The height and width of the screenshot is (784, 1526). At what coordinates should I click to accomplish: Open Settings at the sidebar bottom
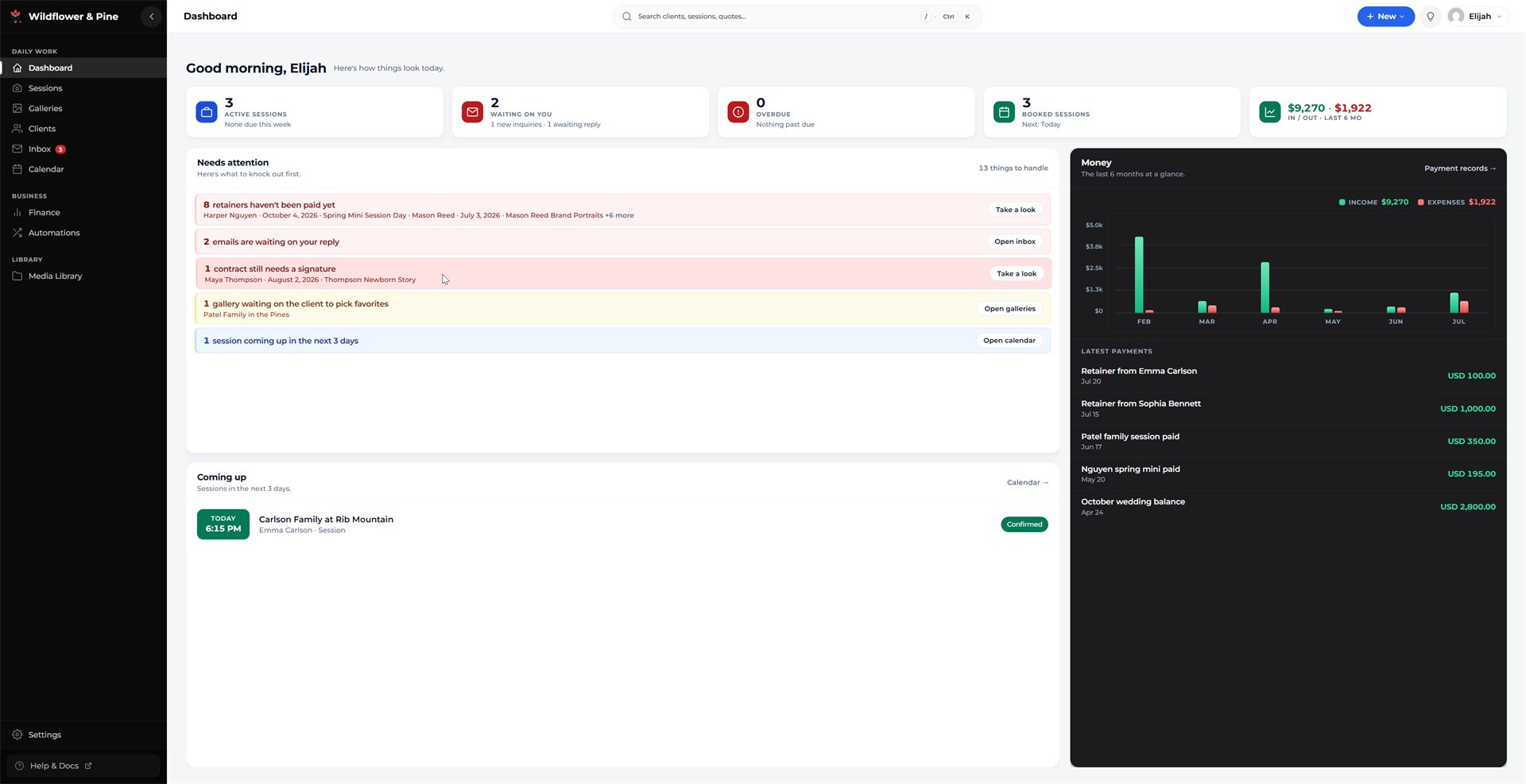[83, 735]
